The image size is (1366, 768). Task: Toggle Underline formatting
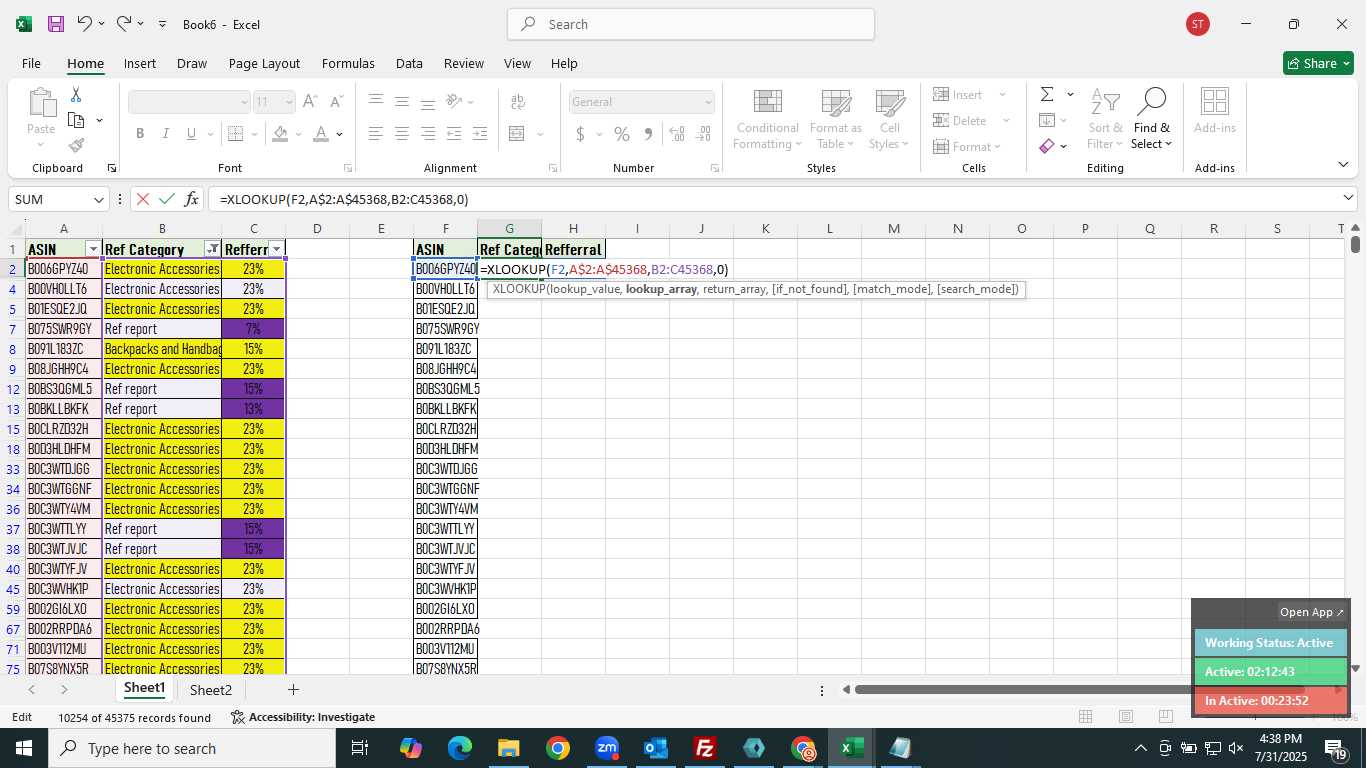190,134
